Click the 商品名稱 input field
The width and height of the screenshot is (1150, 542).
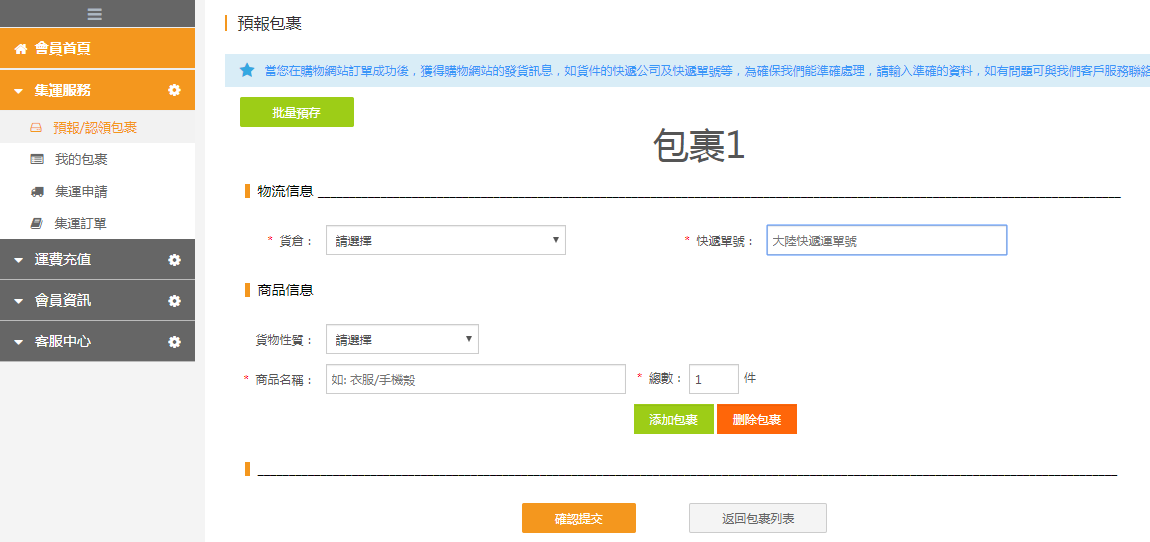coord(476,379)
